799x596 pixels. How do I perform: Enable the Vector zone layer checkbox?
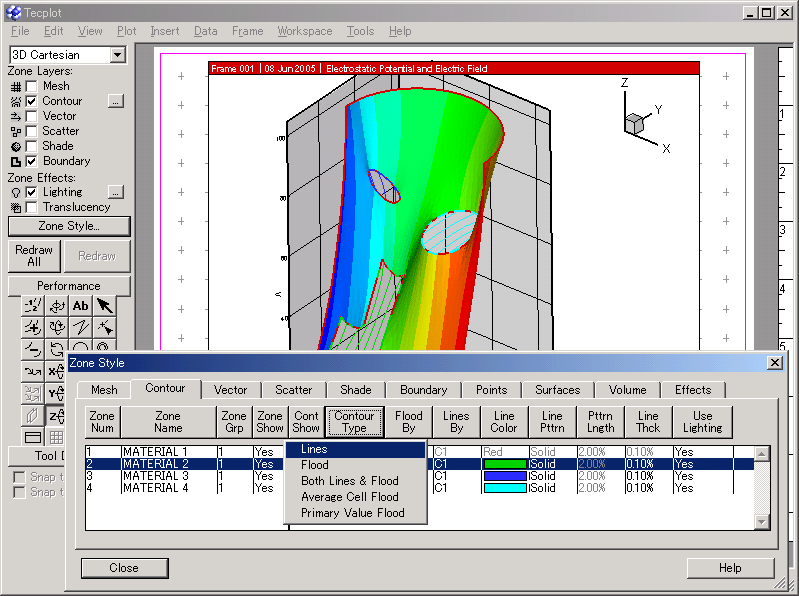pos(32,117)
